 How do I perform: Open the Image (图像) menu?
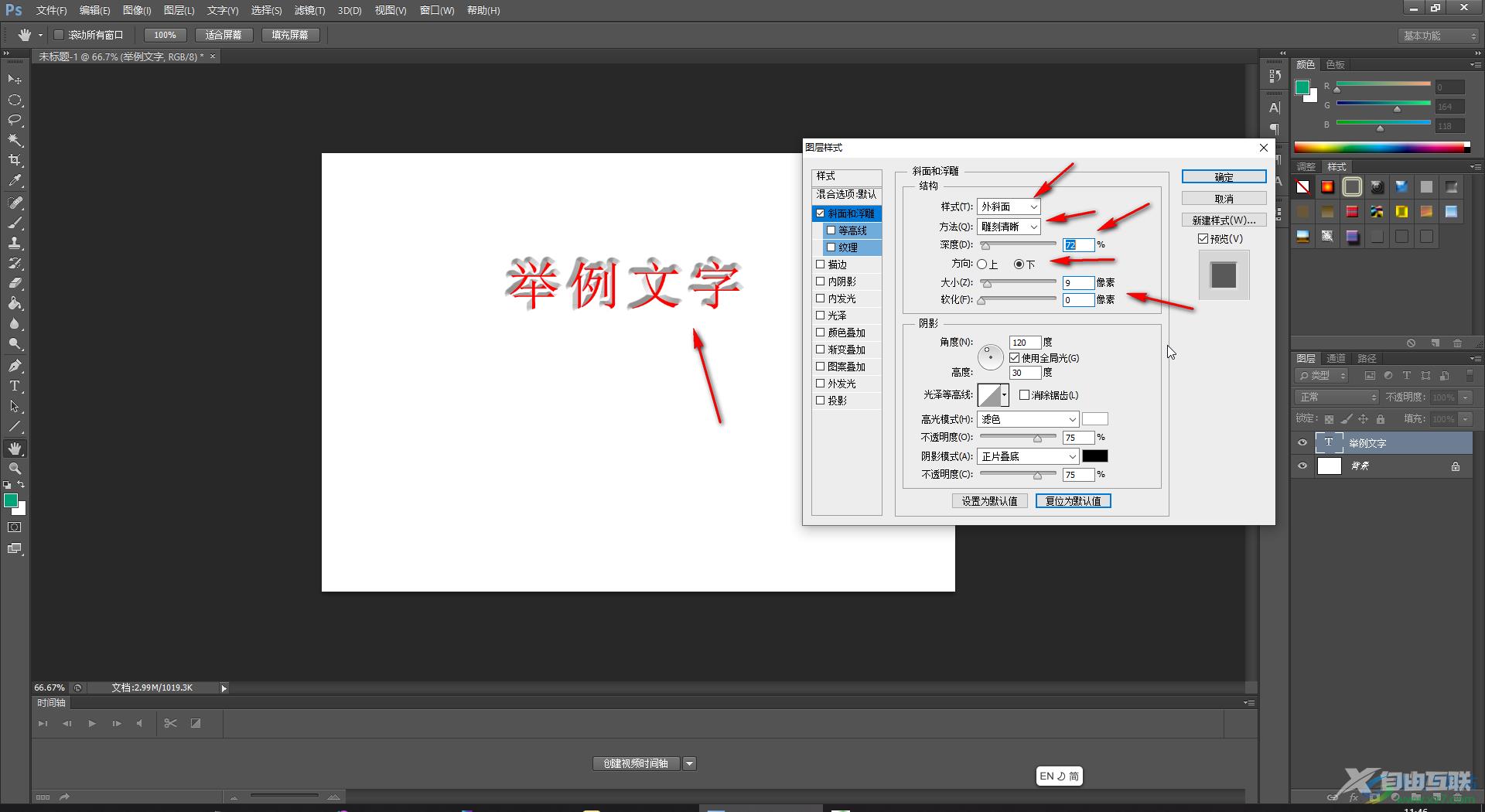point(137,10)
